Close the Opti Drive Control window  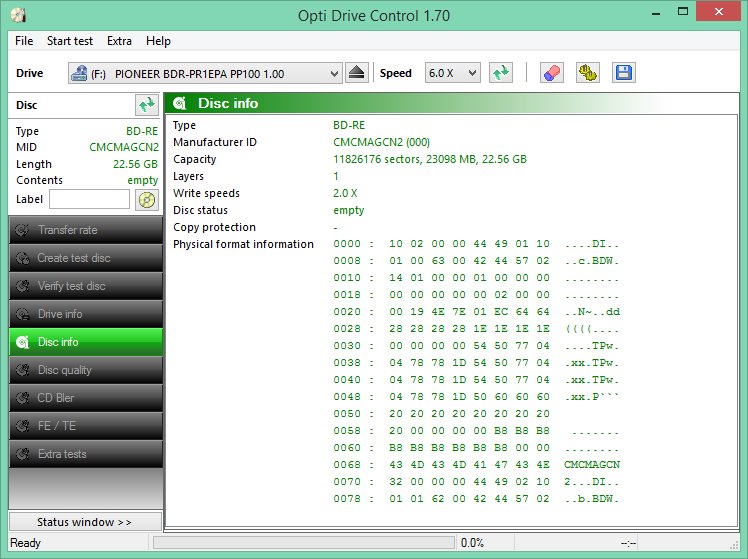click(x=718, y=11)
